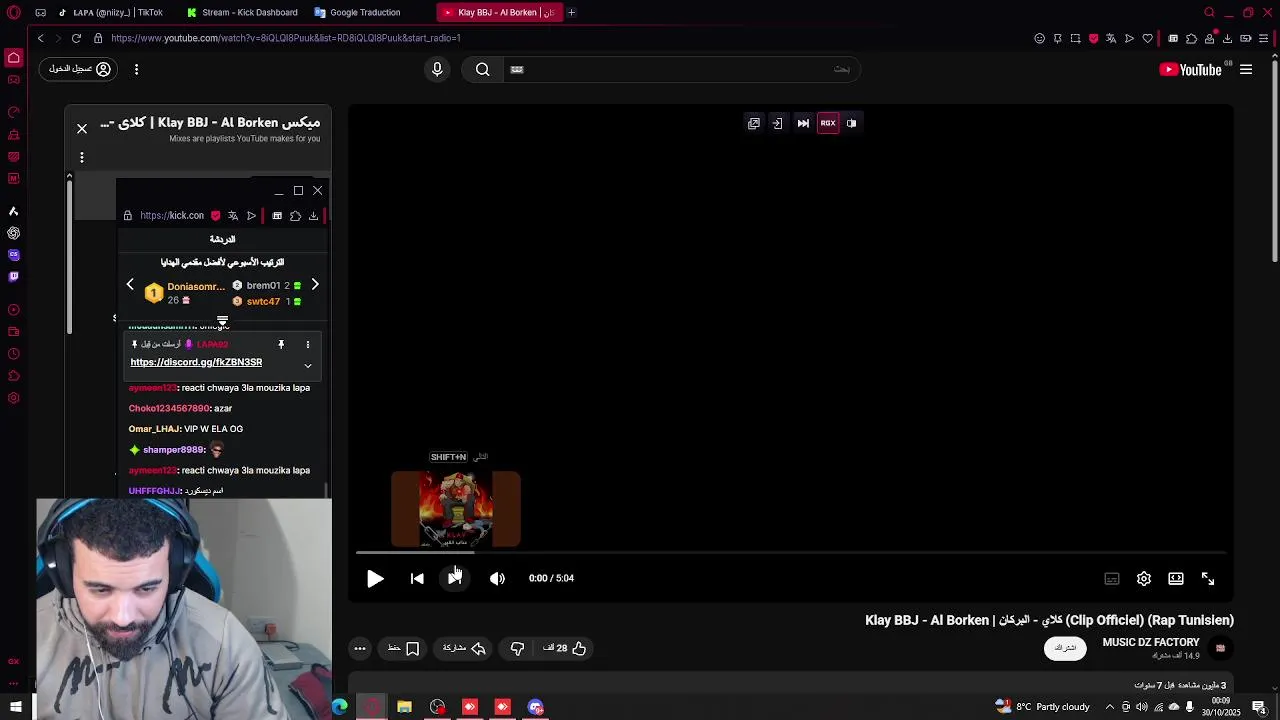Mute the video volume speaker icon
This screenshot has height=720, width=1280.
tap(497, 578)
